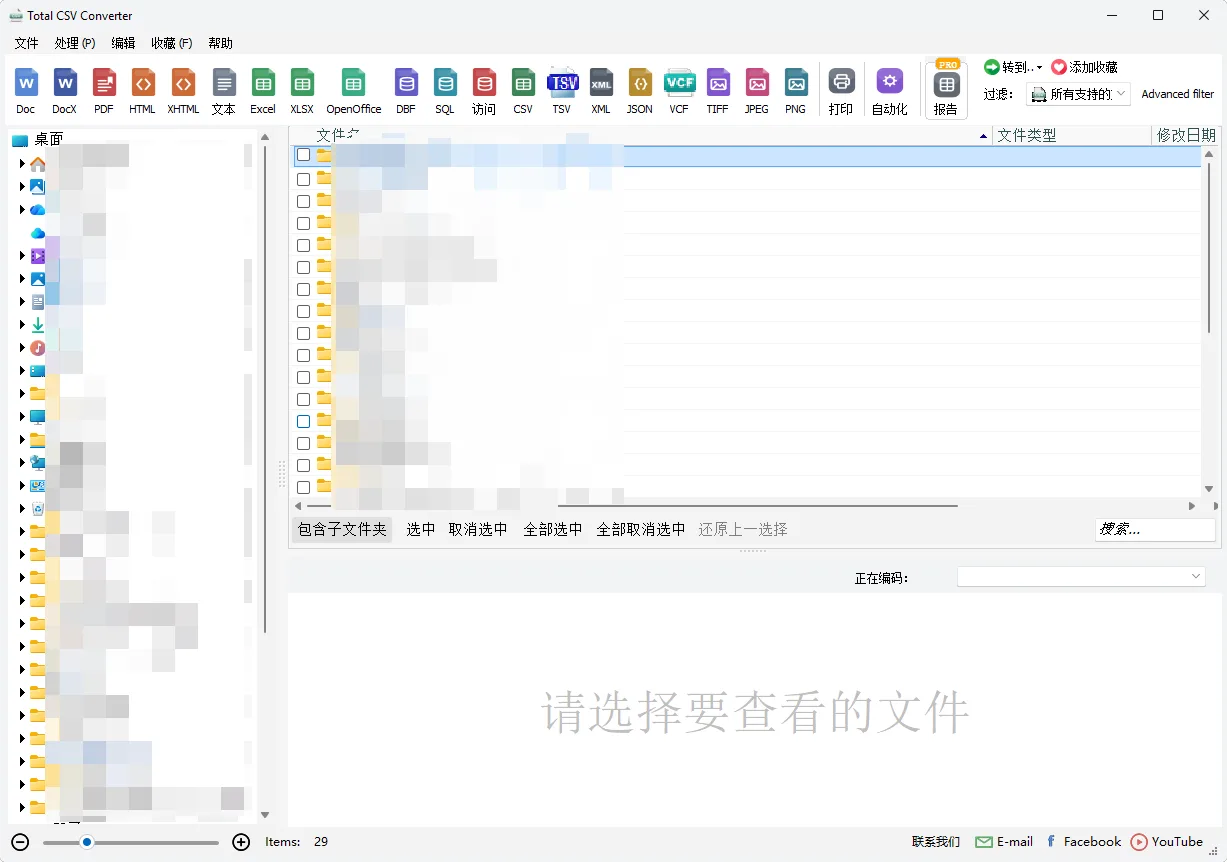Select the VCF conversion icon
This screenshot has width=1227, height=862.
coord(680,91)
